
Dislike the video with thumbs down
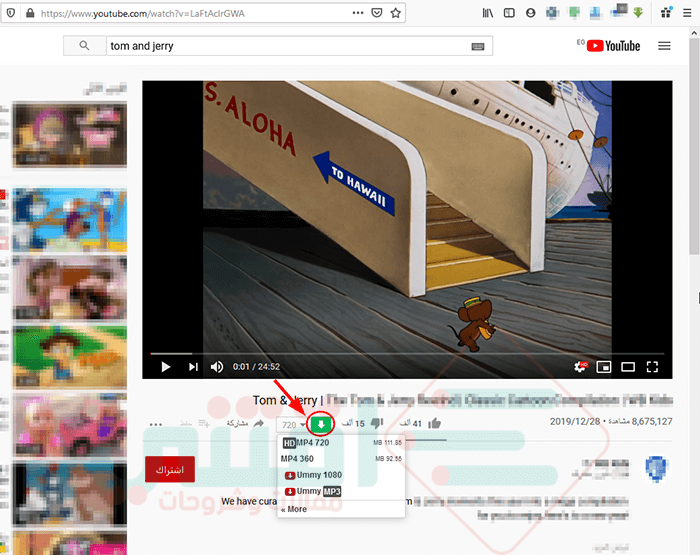pyautogui.click(x=377, y=423)
